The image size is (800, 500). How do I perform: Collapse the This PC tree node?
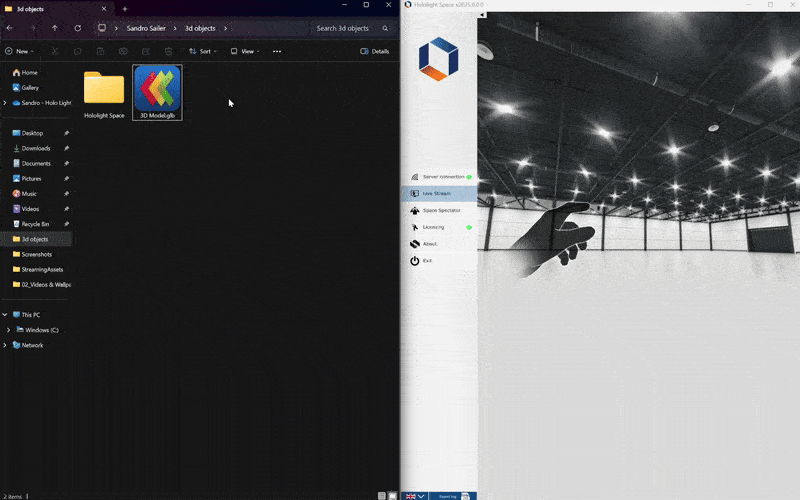(x=5, y=315)
